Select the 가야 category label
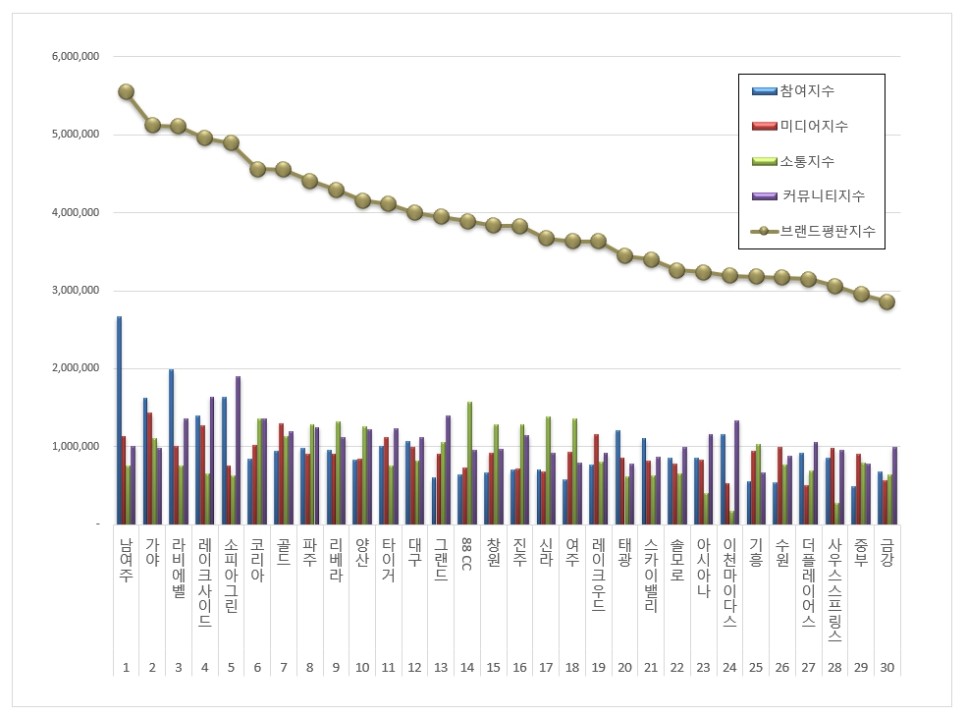This screenshot has height=716, width=966. [x=152, y=552]
